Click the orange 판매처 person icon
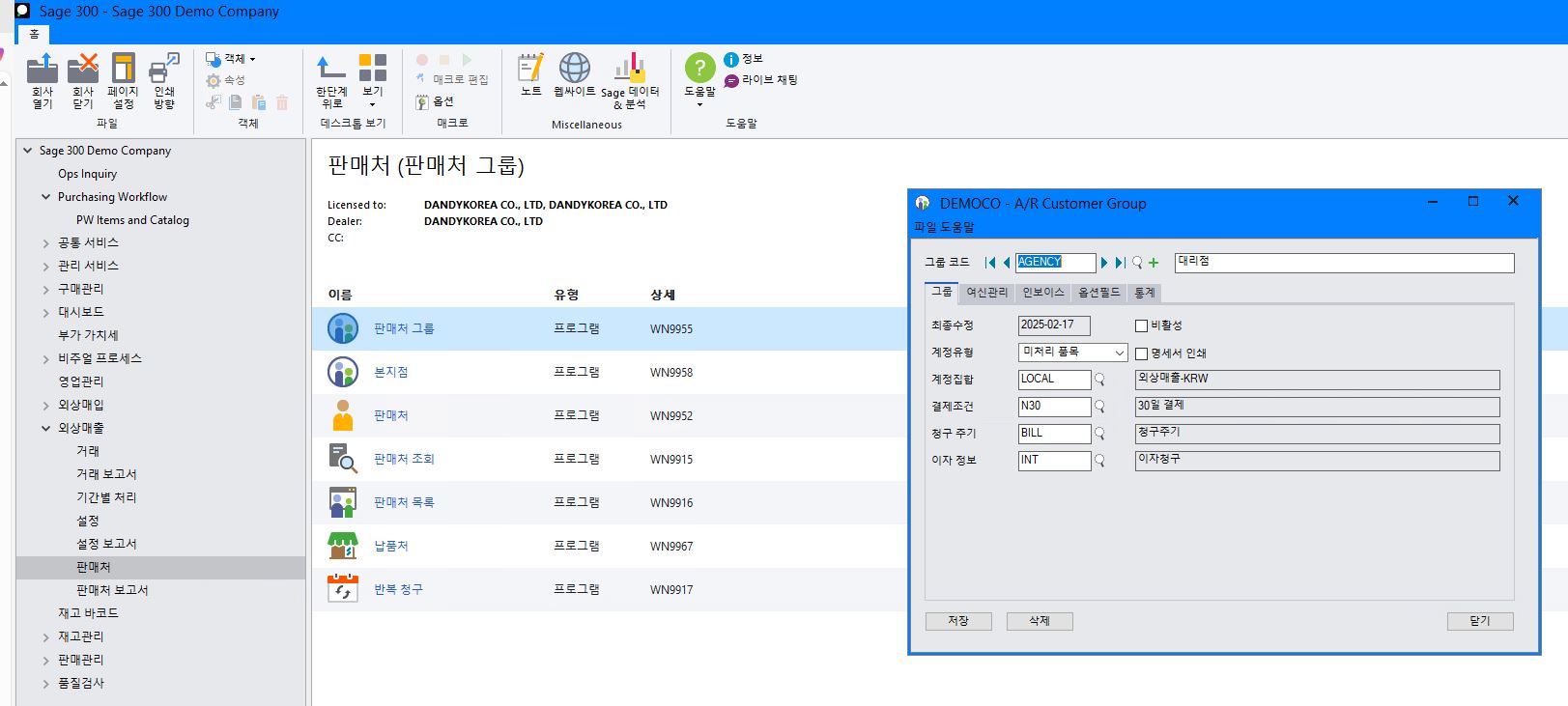The height and width of the screenshot is (706, 1568). pos(343,415)
